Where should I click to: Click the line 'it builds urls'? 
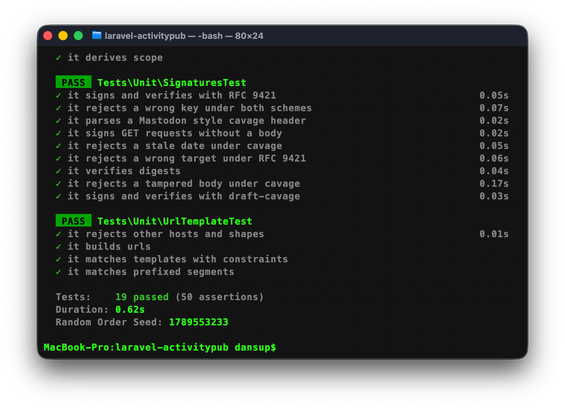[x=109, y=247]
